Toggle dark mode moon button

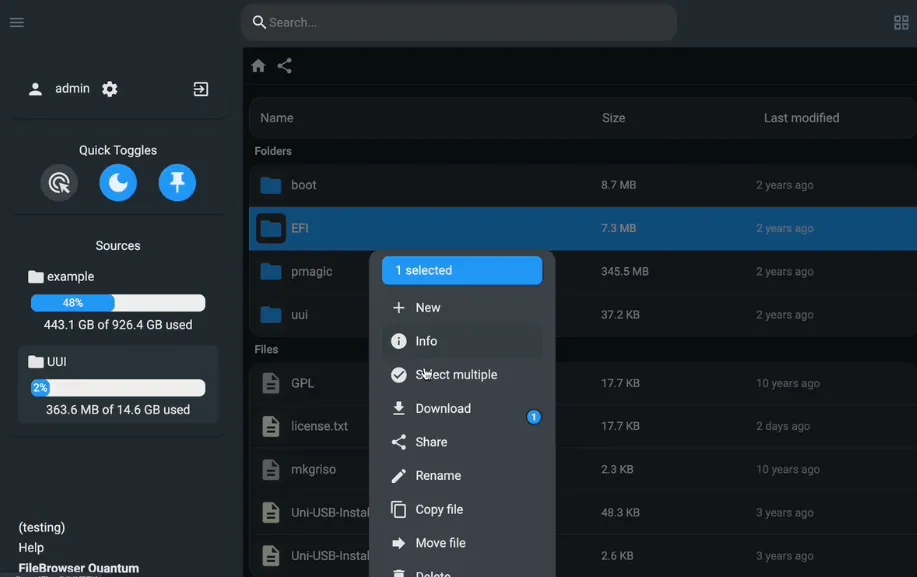point(118,183)
